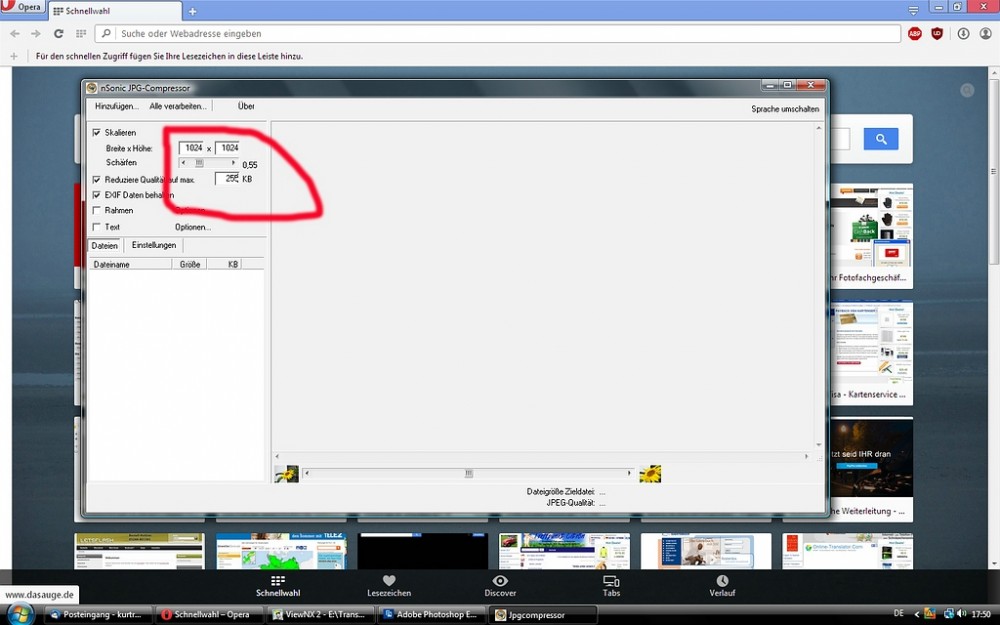This screenshot has width=1000, height=625.
Task: Click the bottom preview slider handle
Action: (x=469, y=473)
